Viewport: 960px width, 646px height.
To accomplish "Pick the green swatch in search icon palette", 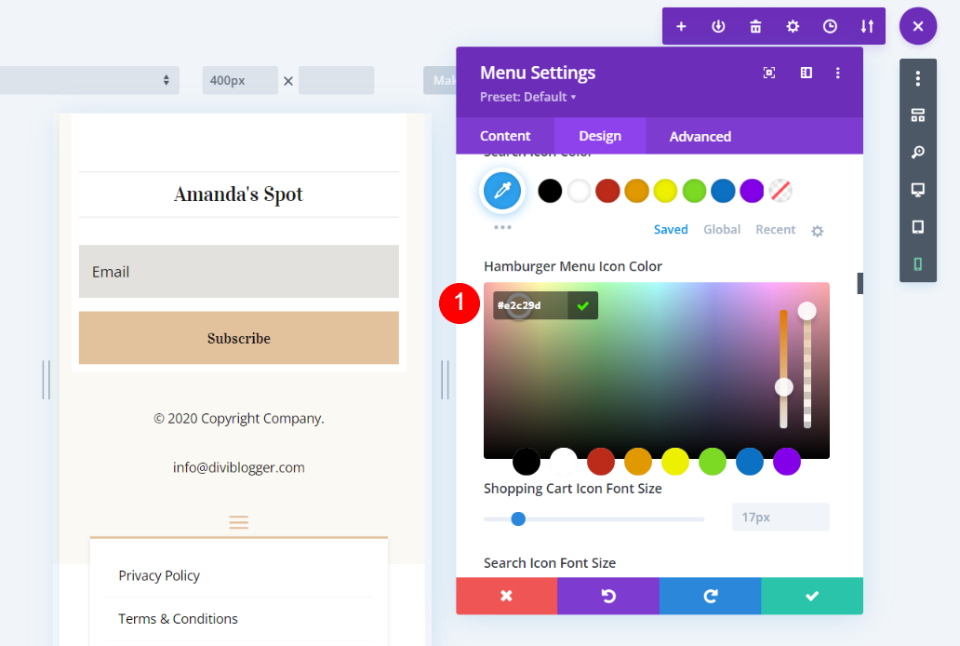I will [694, 190].
